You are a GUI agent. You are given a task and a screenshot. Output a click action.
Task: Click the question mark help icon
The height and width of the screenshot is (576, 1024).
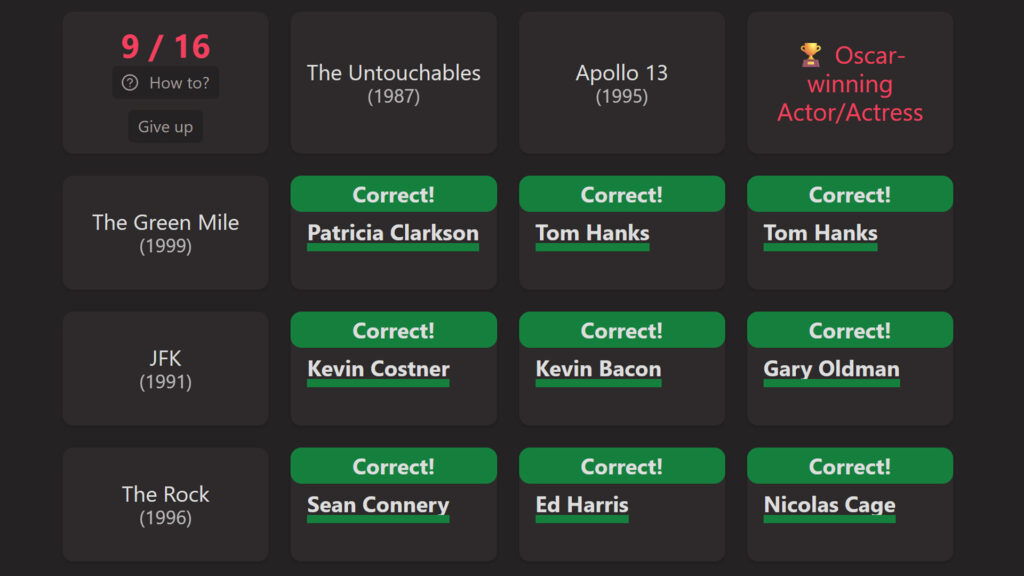[130, 83]
